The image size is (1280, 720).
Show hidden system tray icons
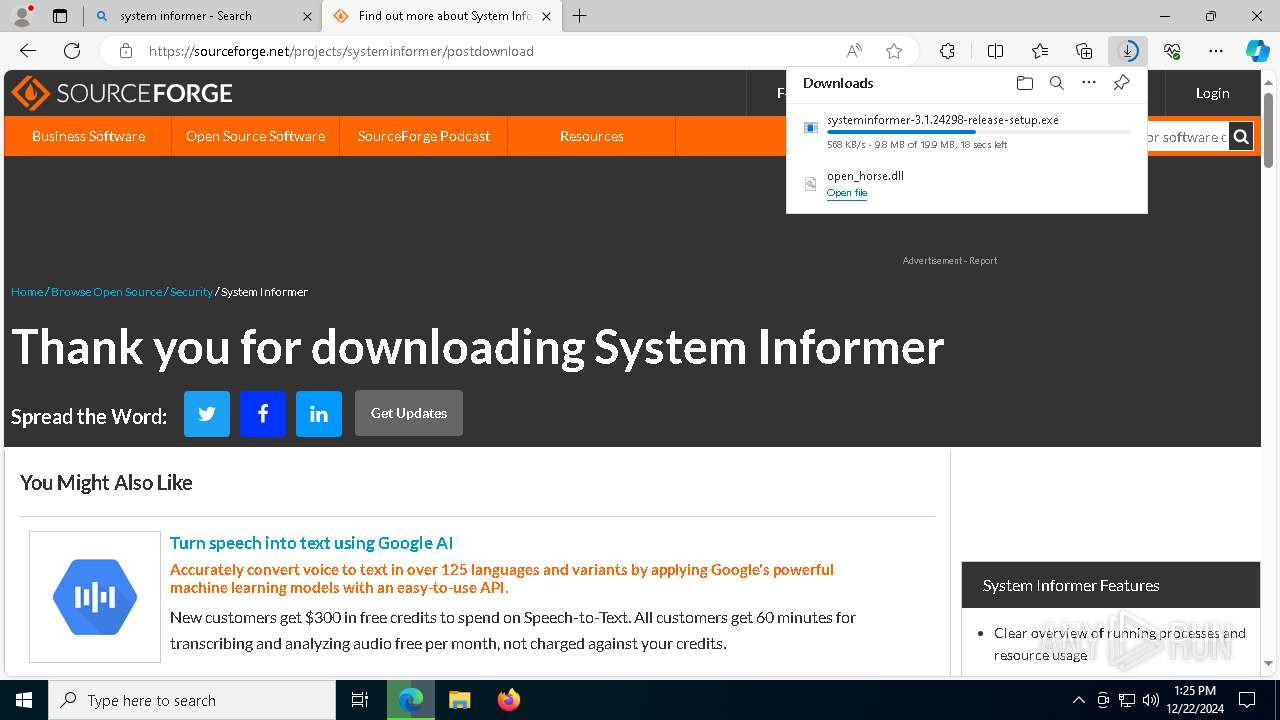point(1078,700)
